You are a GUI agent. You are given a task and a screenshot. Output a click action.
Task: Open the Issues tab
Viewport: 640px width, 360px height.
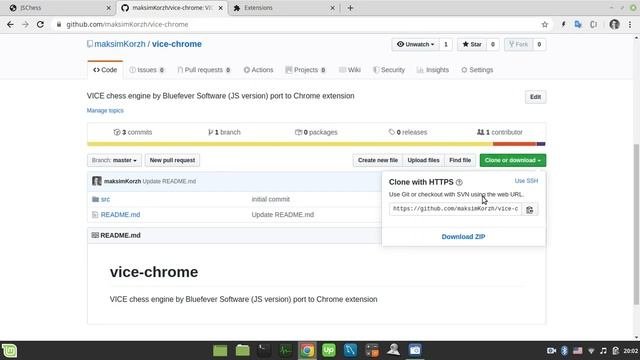pos(147,70)
